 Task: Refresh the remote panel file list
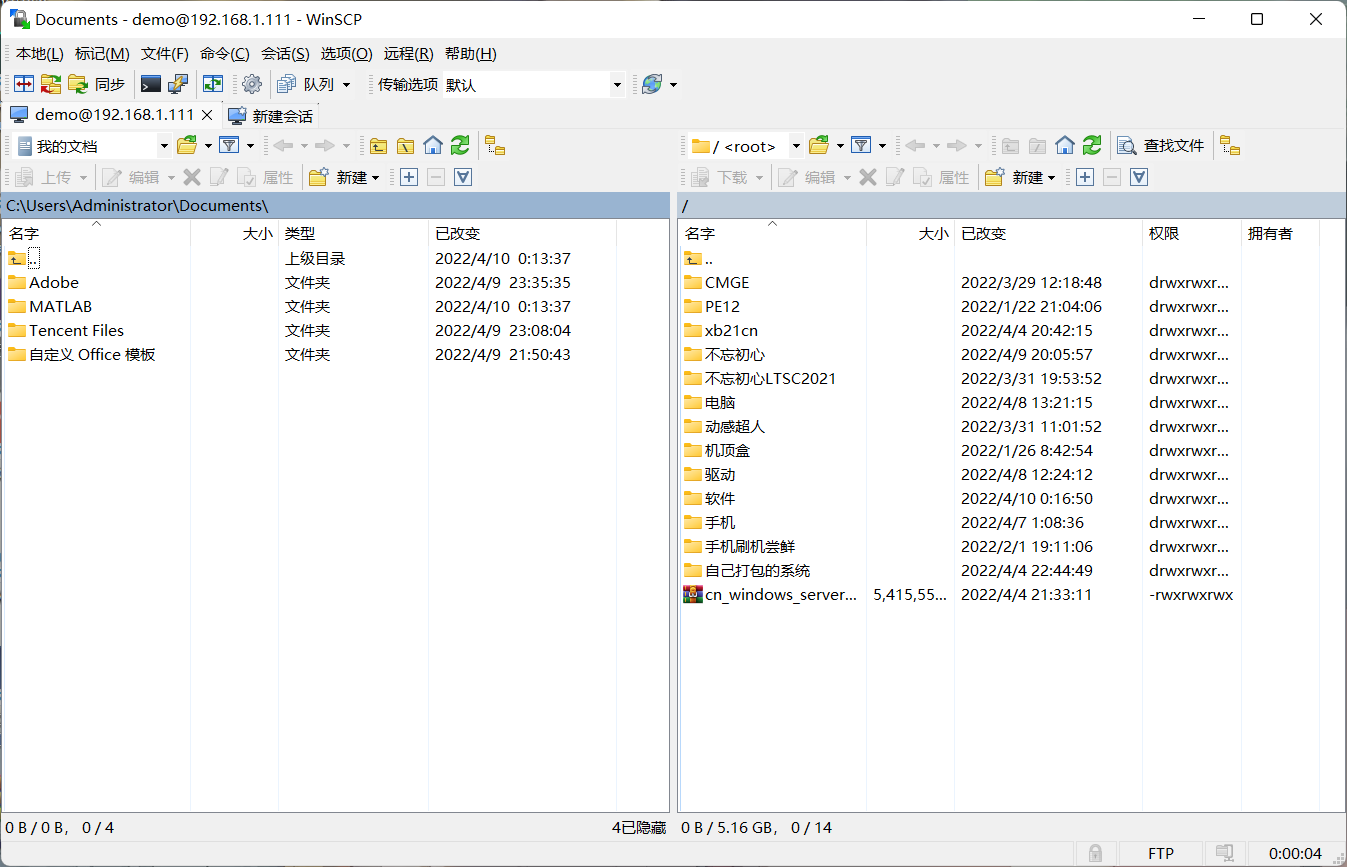1092,146
